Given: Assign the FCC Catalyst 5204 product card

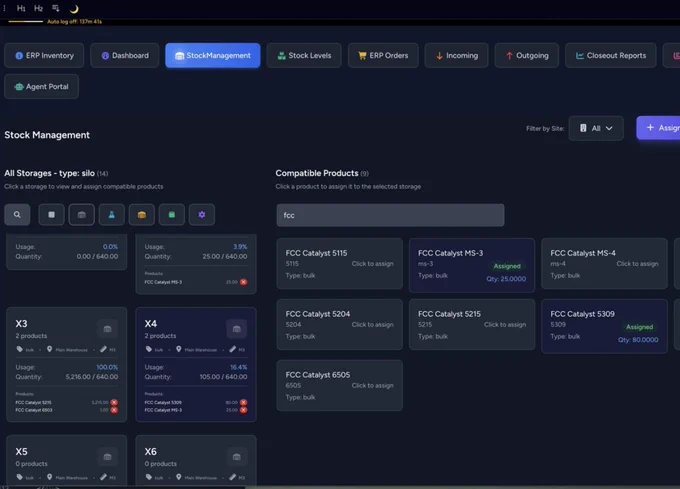Looking at the screenshot, I should [340, 324].
